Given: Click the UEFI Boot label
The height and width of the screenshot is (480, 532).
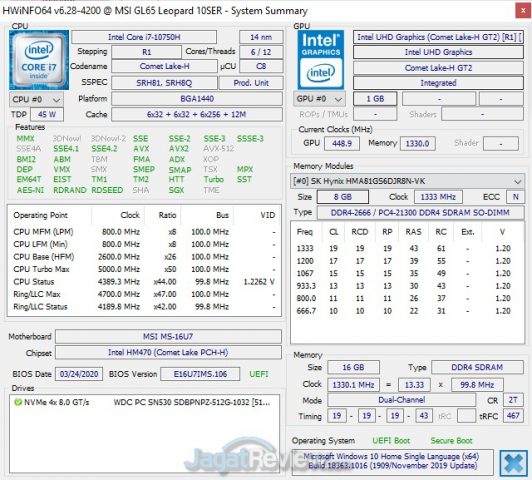Looking at the screenshot, I should click(x=391, y=441).
